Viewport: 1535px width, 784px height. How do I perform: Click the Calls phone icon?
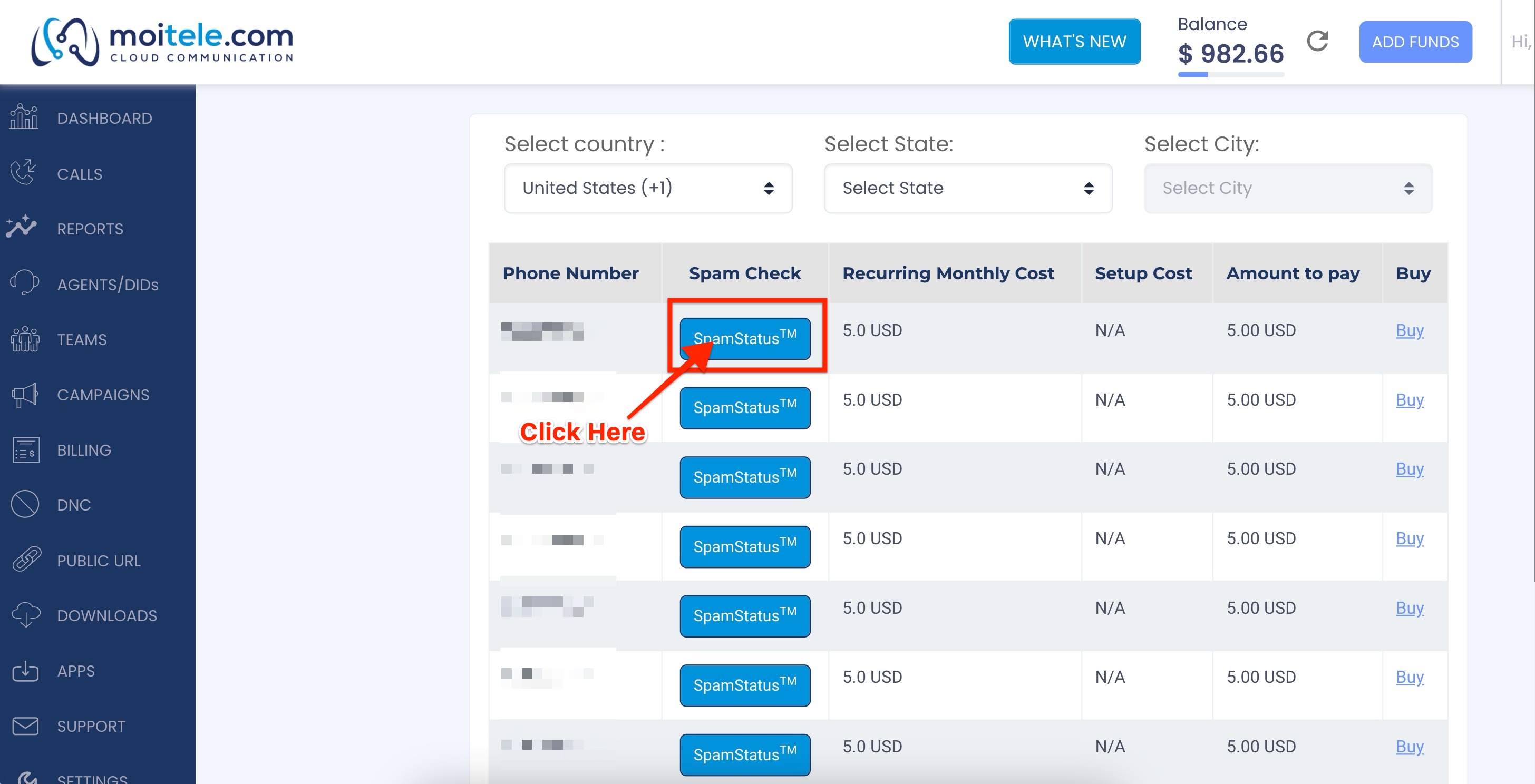click(x=24, y=173)
